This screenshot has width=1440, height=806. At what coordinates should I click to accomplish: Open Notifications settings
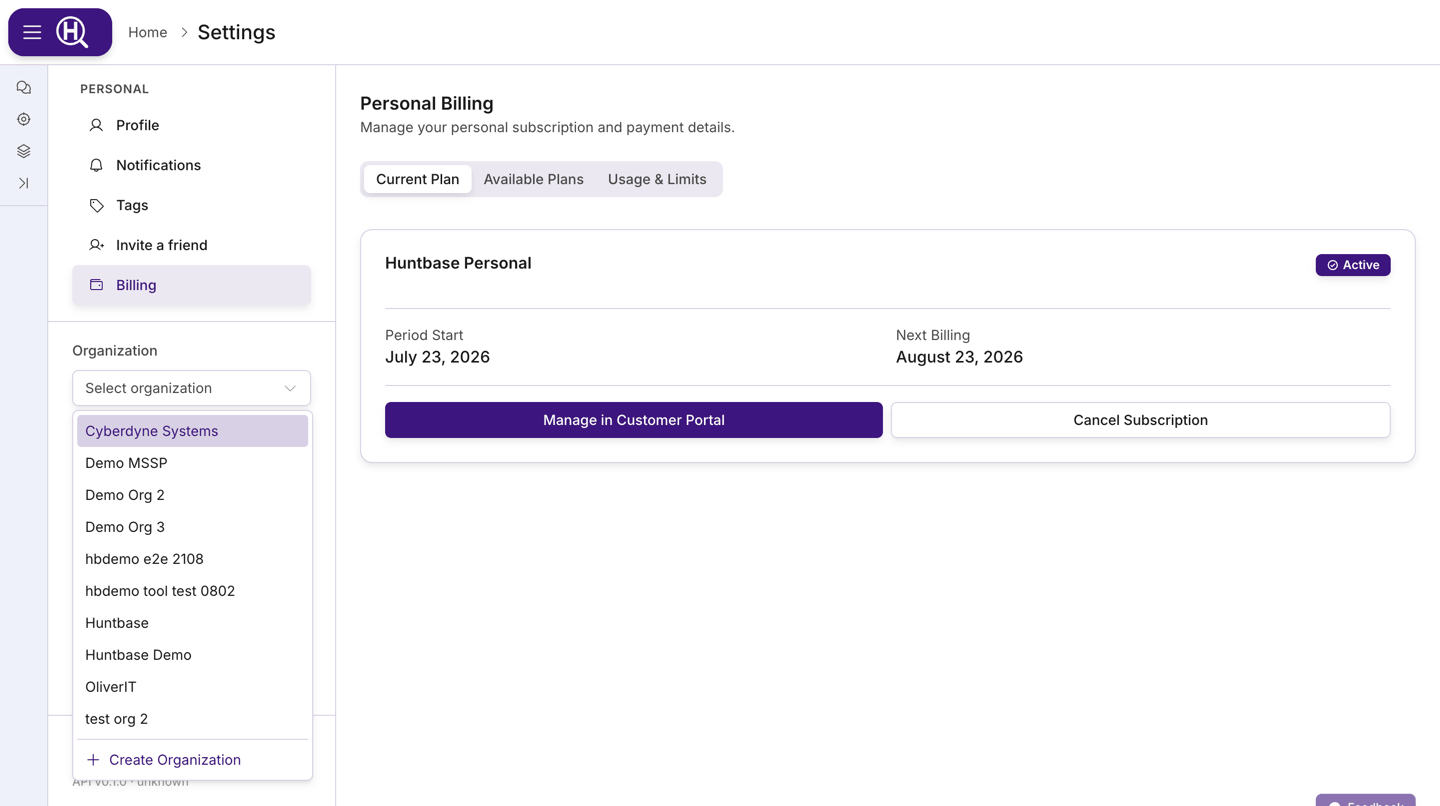191,165
